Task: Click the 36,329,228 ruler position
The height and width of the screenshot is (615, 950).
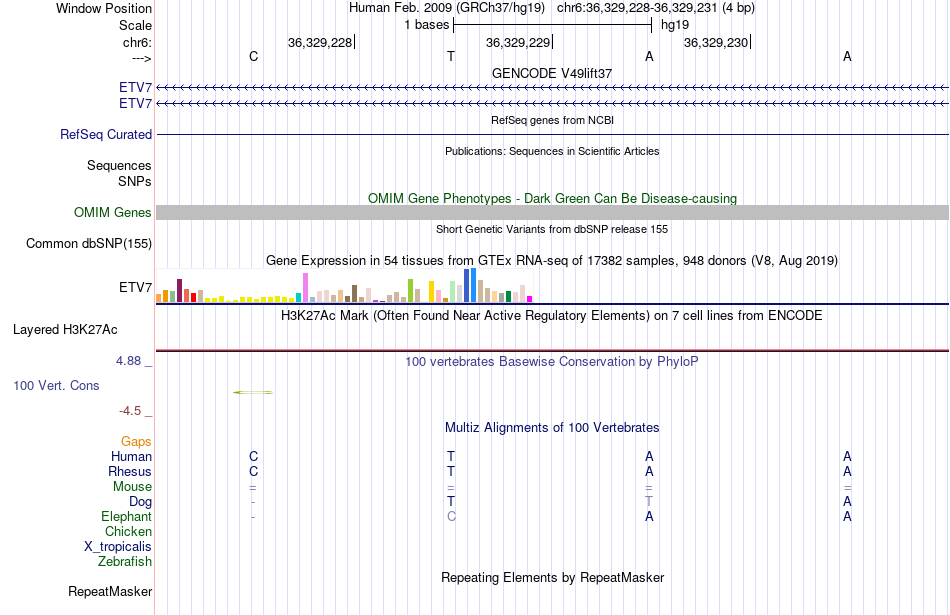Action: pos(320,42)
